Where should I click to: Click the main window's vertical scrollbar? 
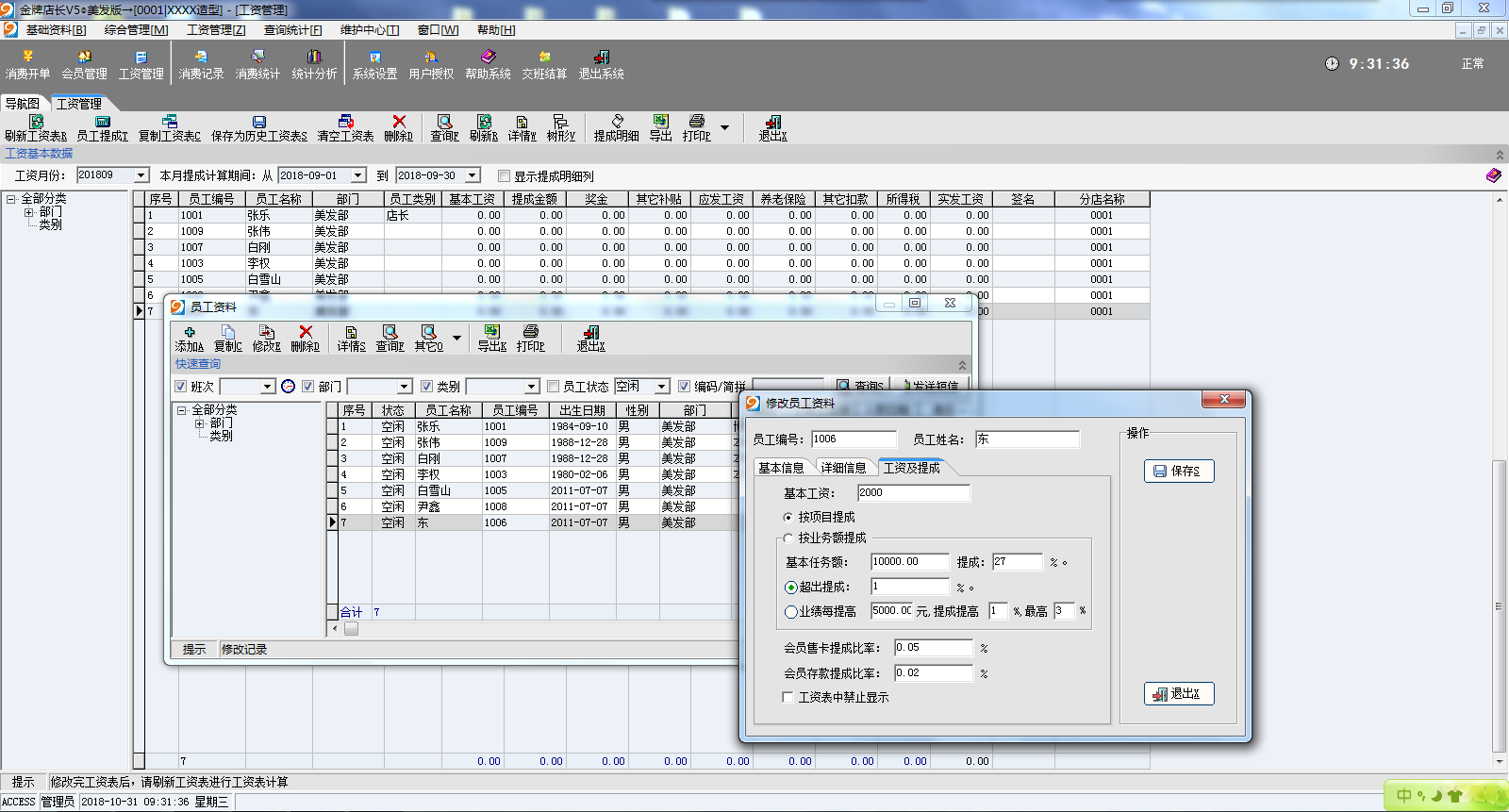(1500, 479)
